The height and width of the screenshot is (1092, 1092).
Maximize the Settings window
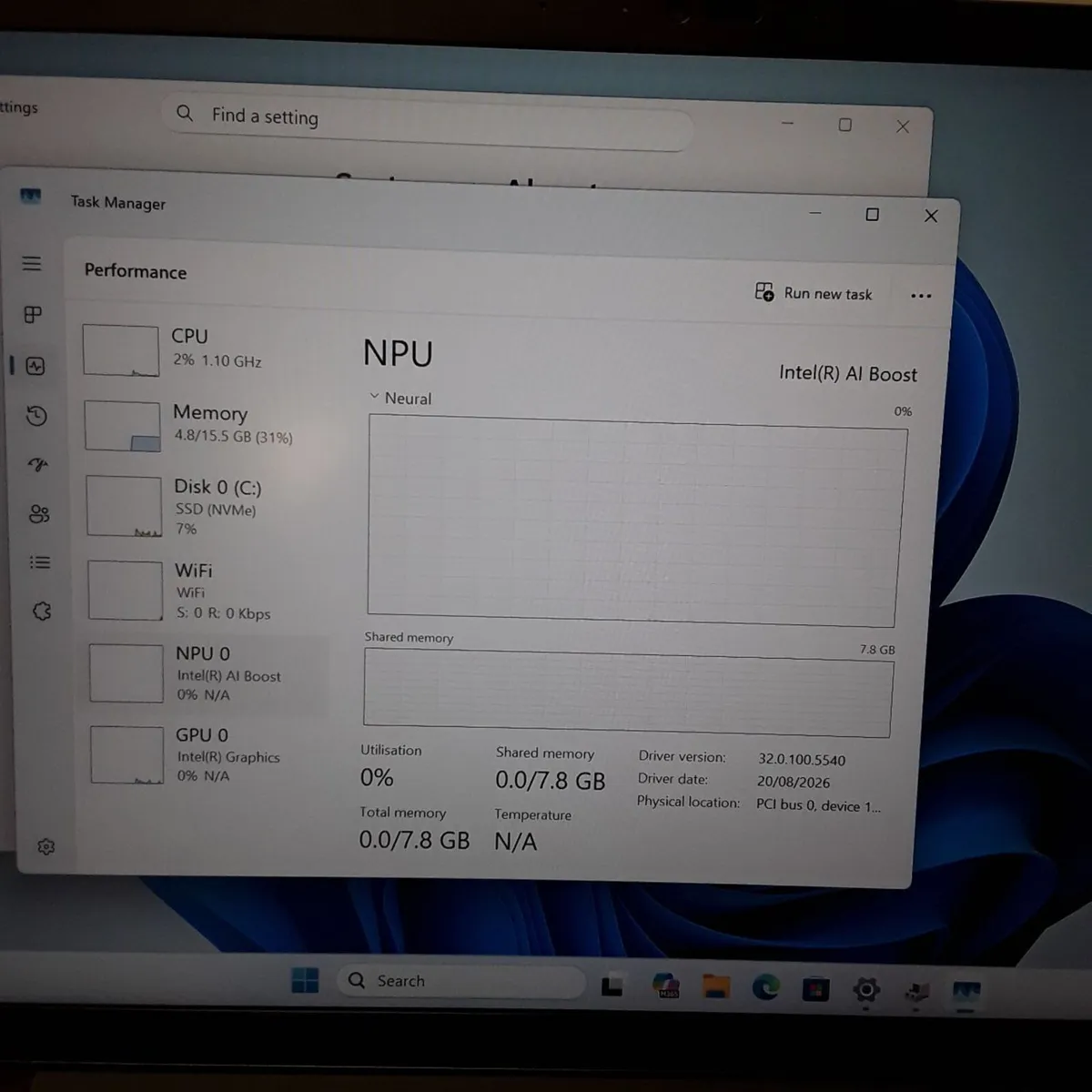[845, 125]
